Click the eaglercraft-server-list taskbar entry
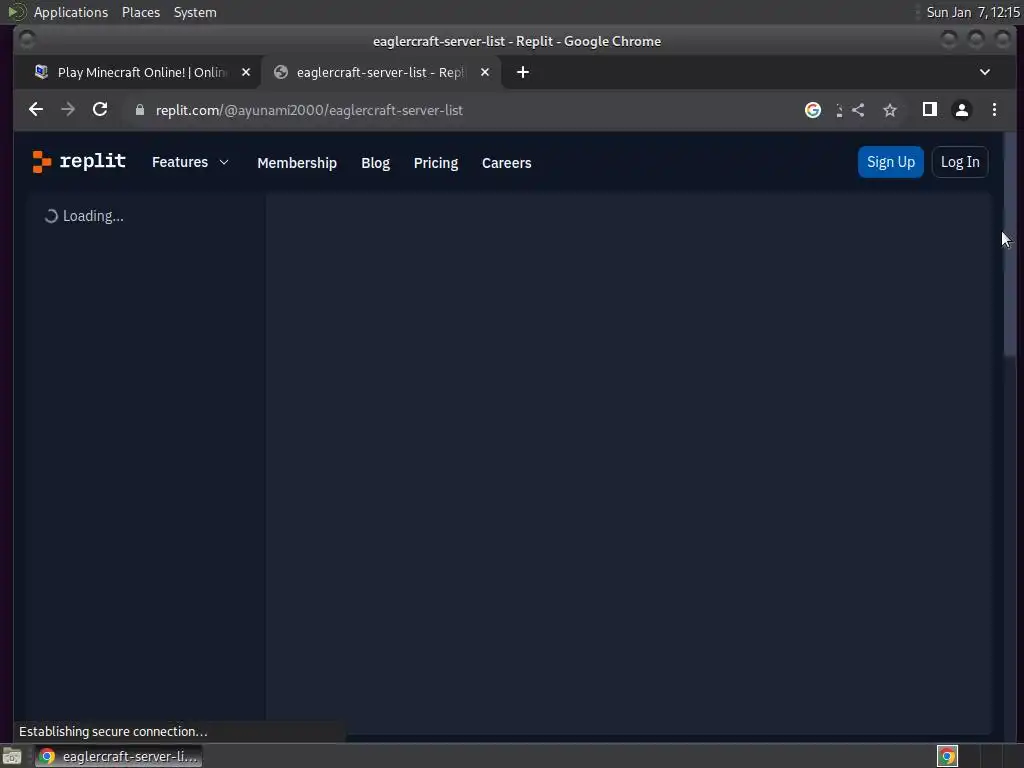 119,756
